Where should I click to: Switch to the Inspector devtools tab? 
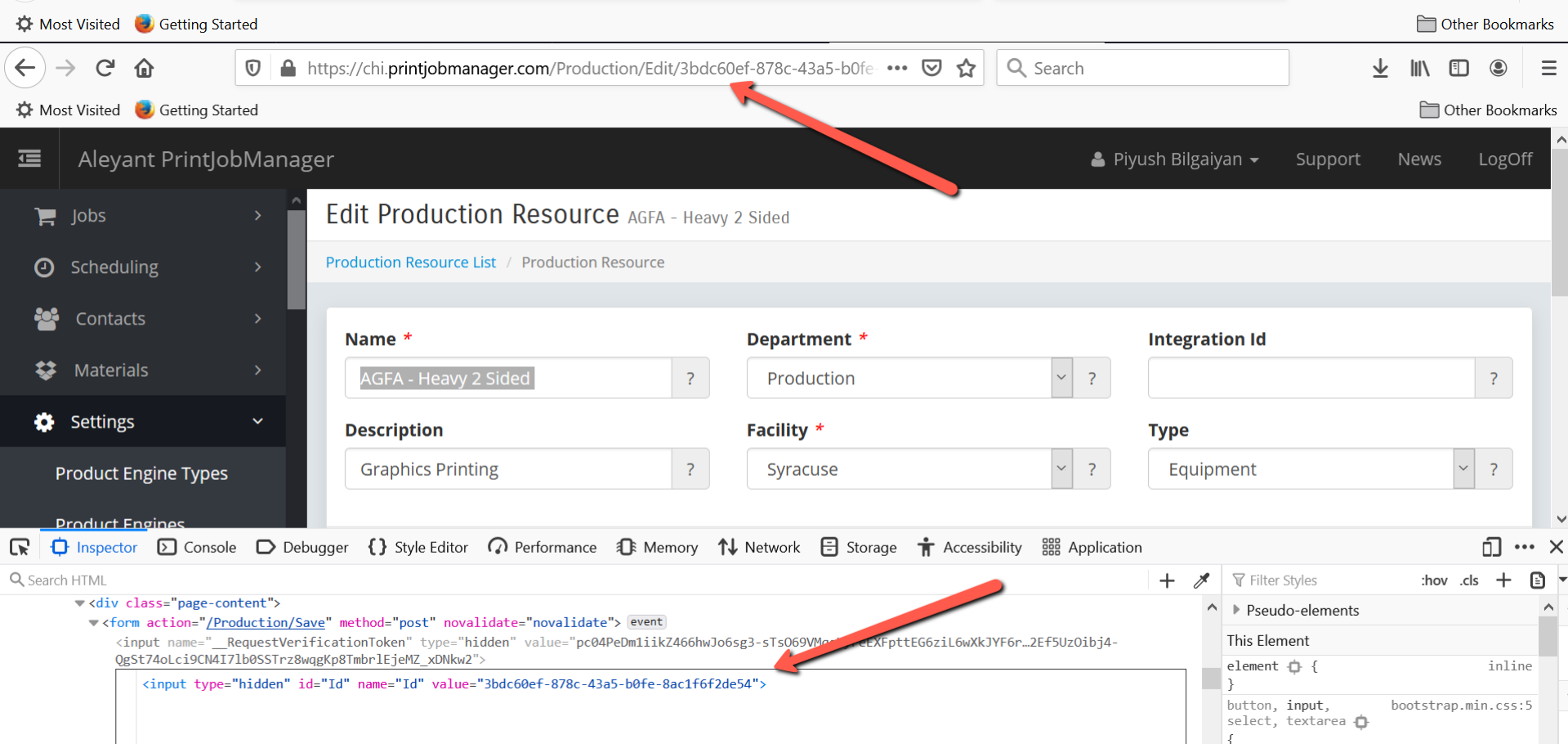[94, 547]
